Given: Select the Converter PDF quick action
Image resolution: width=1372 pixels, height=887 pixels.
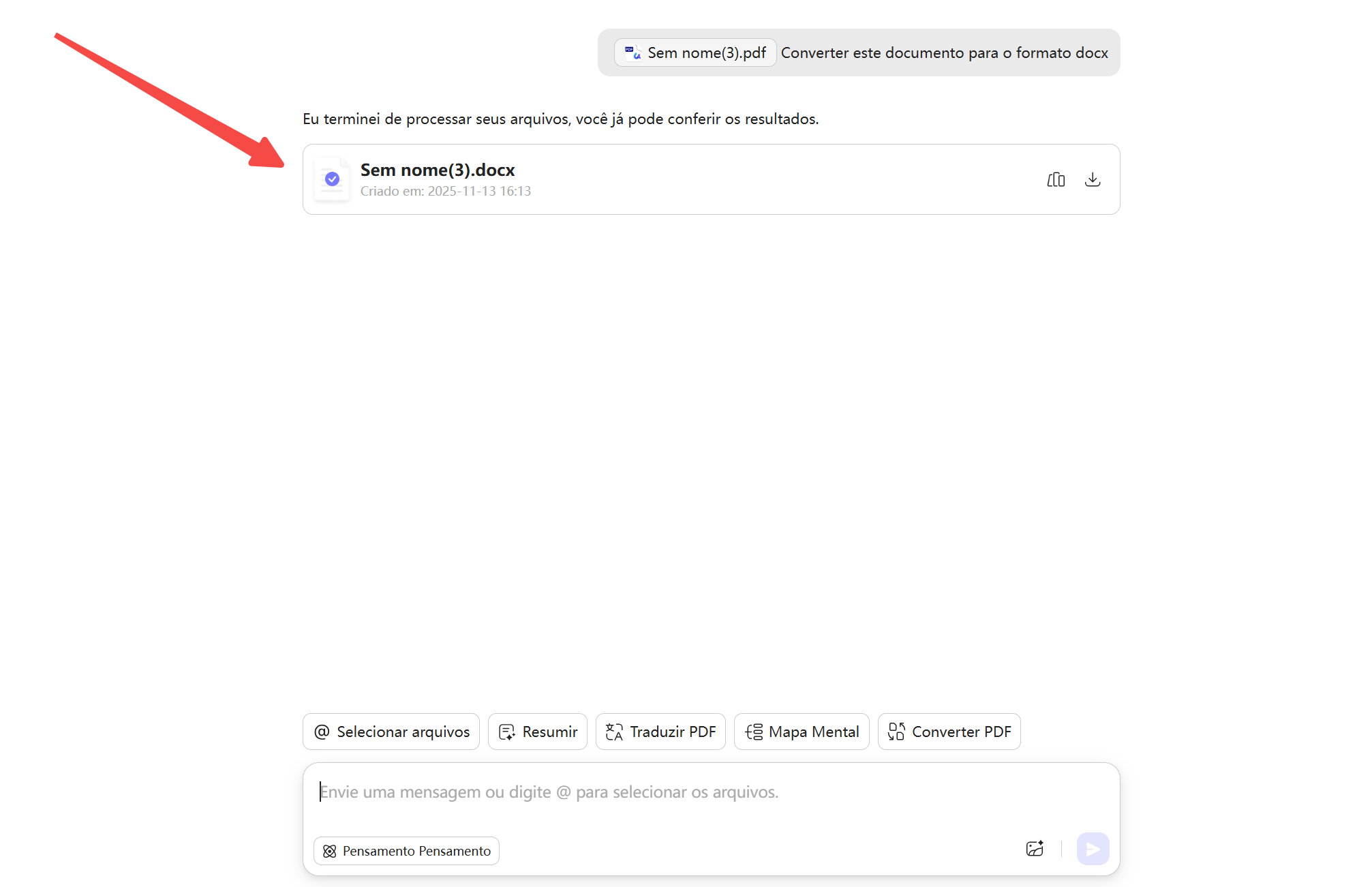Looking at the screenshot, I should click(949, 731).
